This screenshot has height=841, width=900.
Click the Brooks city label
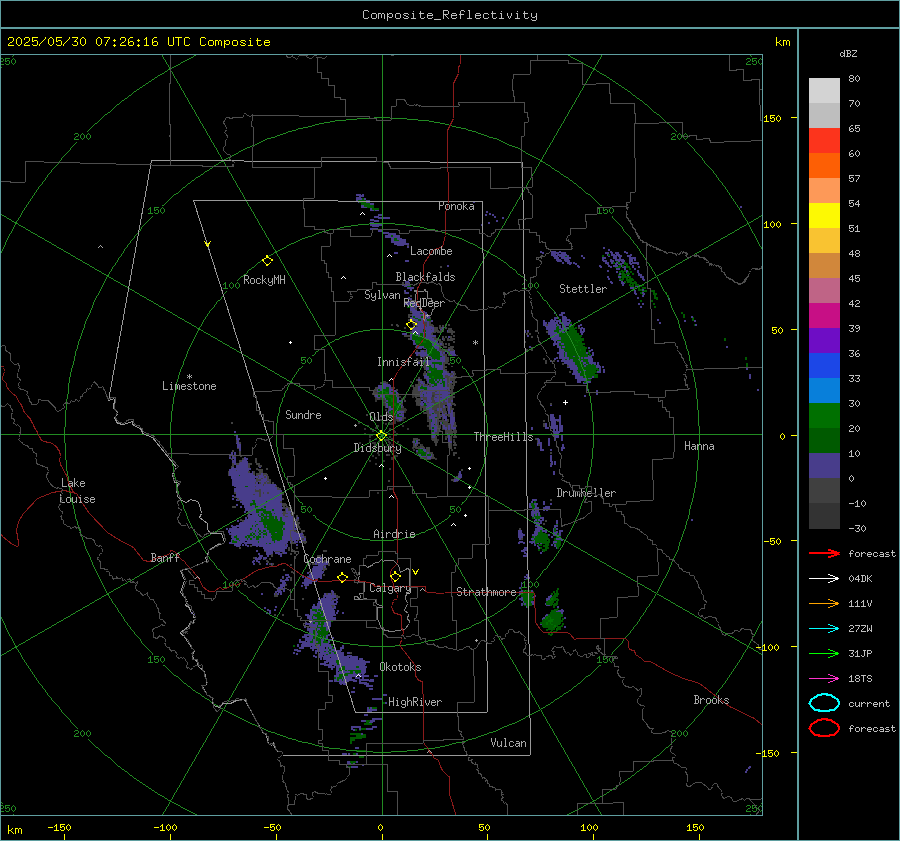711,700
